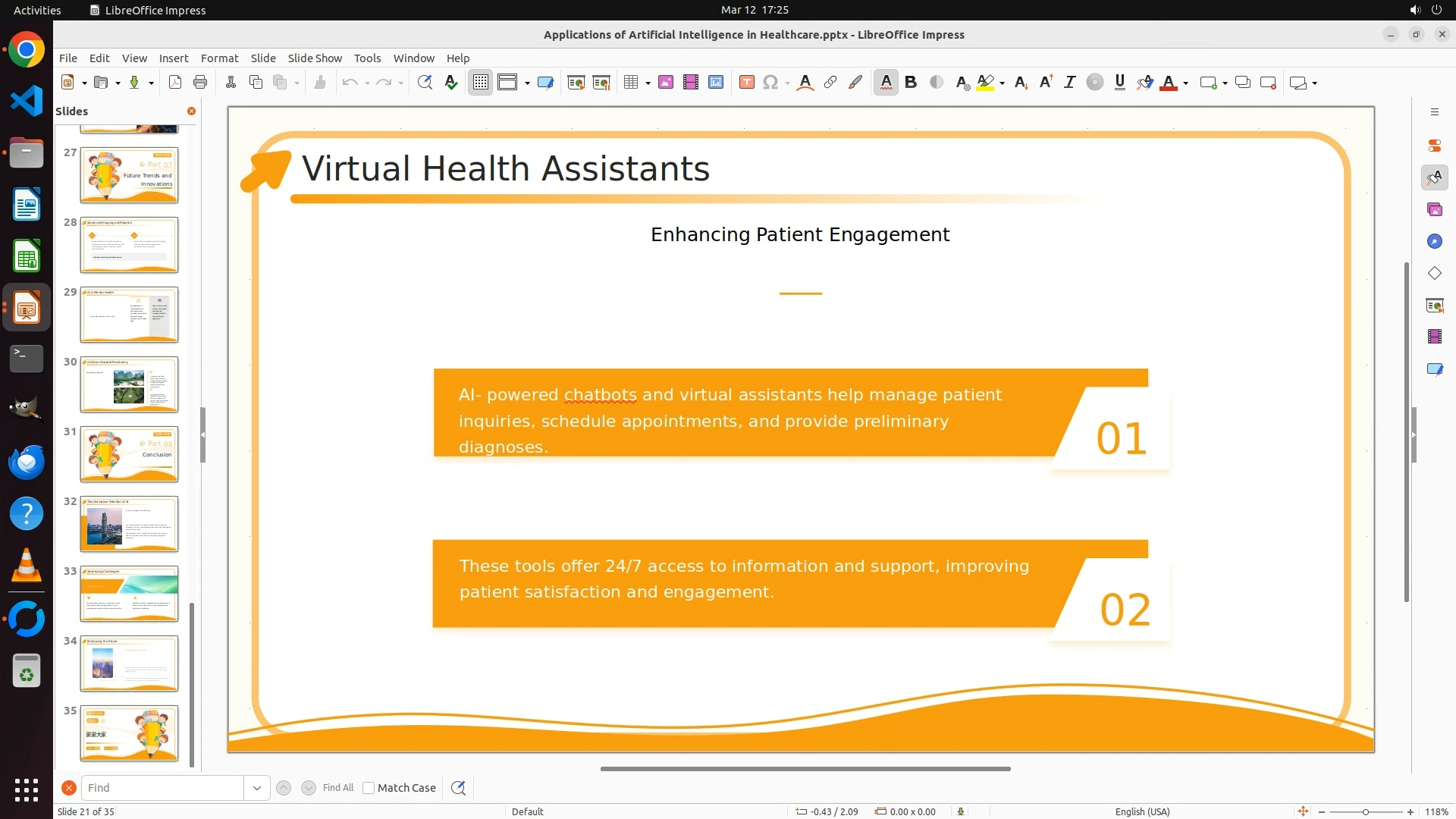Open the Find field history dropdown
The height and width of the screenshot is (819, 1456).
coord(257,788)
